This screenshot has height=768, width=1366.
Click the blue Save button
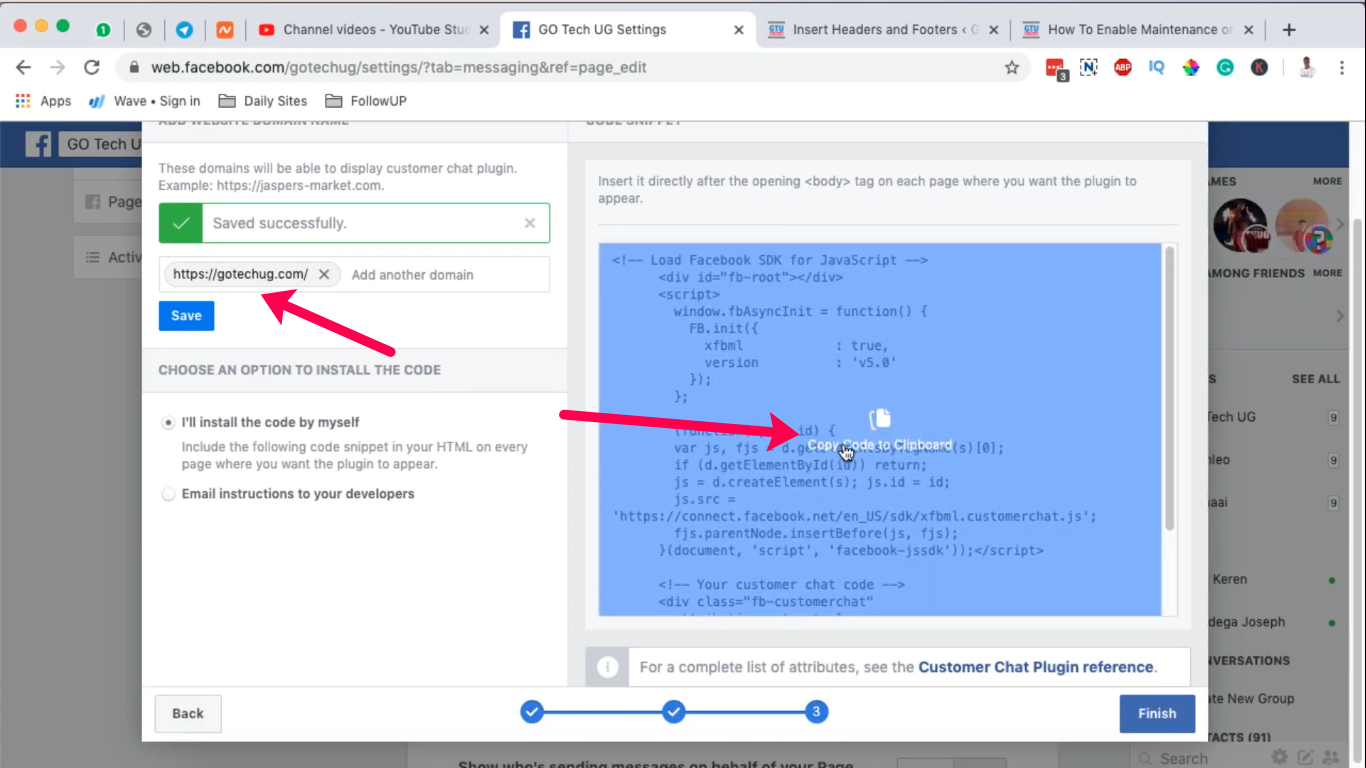tap(186, 315)
